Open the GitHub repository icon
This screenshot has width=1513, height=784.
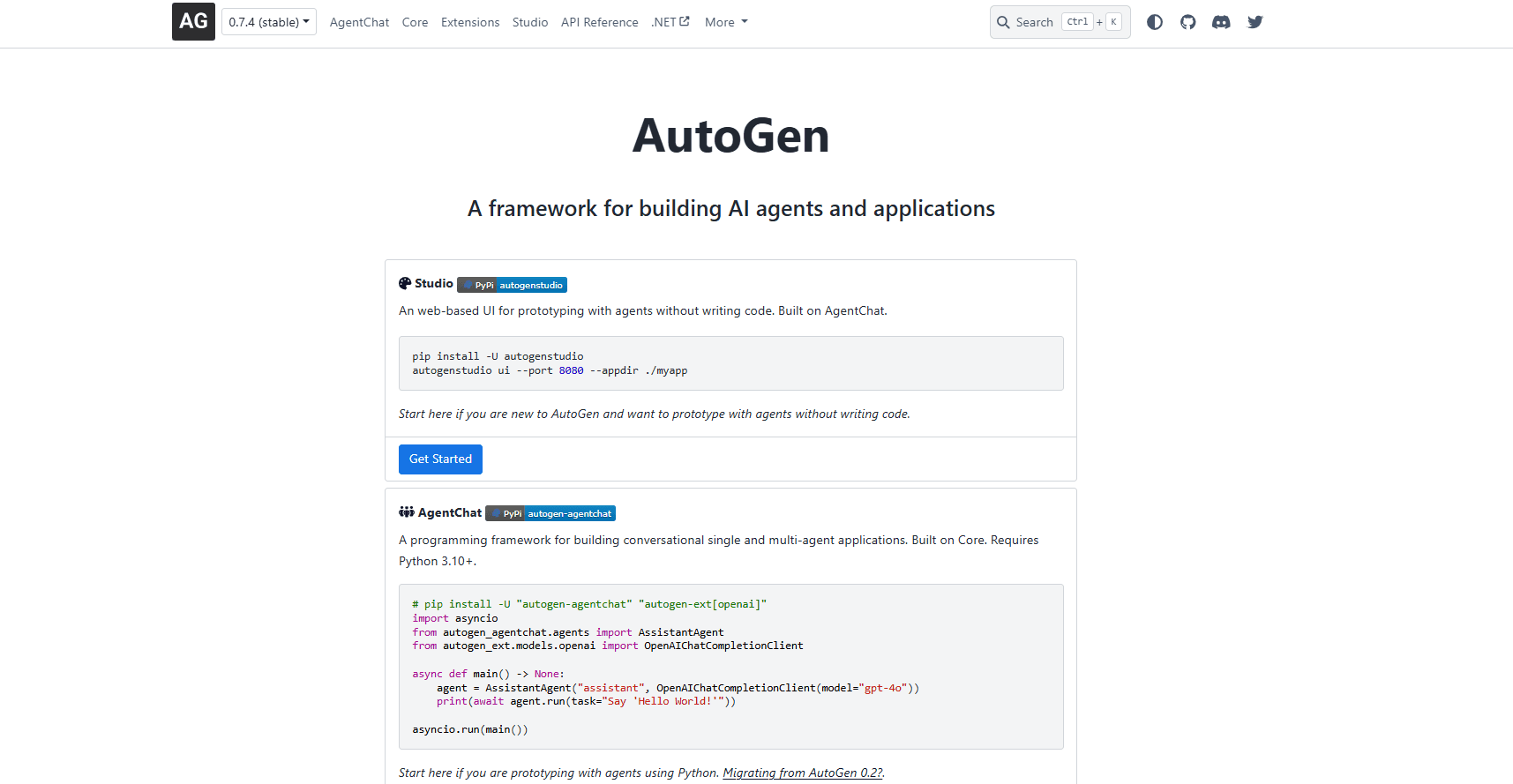[x=1188, y=22]
